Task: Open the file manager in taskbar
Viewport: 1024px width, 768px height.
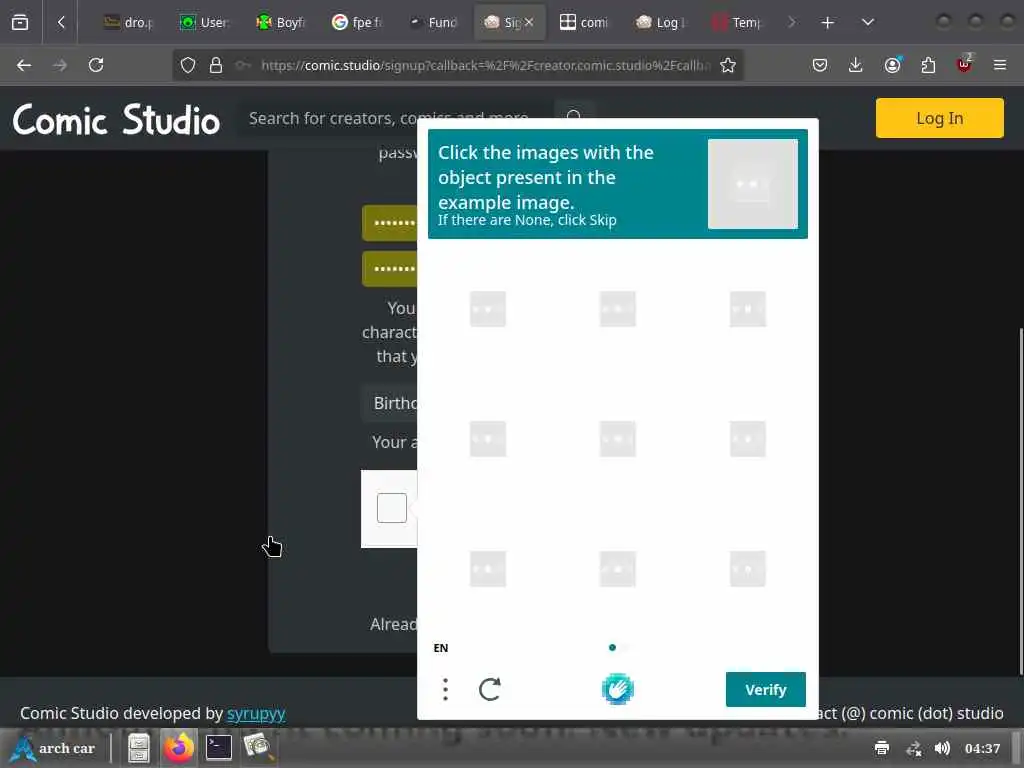Action: point(138,748)
